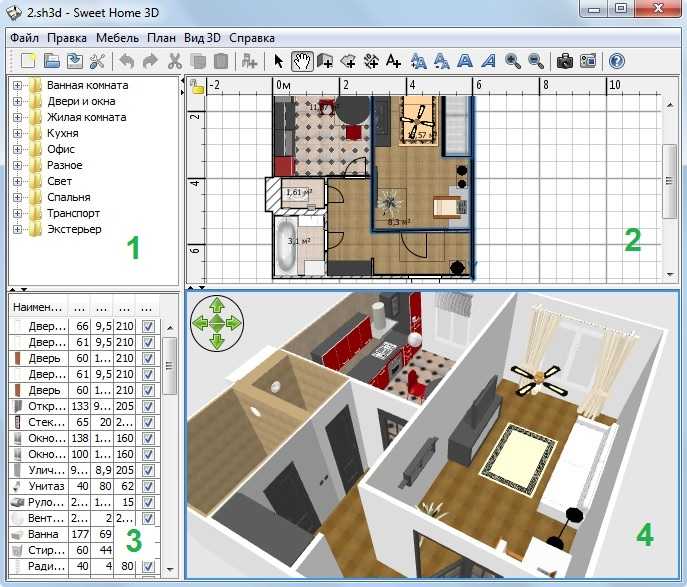
Task: Click the Cut scissors icon
Action: pyautogui.click(x=174, y=61)
